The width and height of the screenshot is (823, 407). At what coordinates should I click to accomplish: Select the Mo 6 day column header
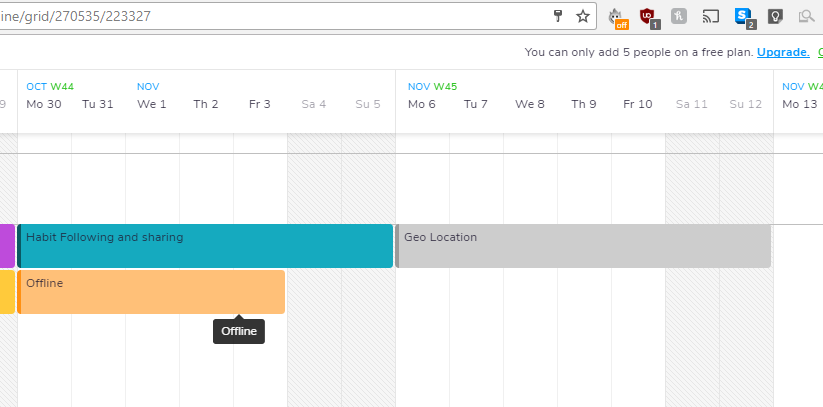[421, 104]
